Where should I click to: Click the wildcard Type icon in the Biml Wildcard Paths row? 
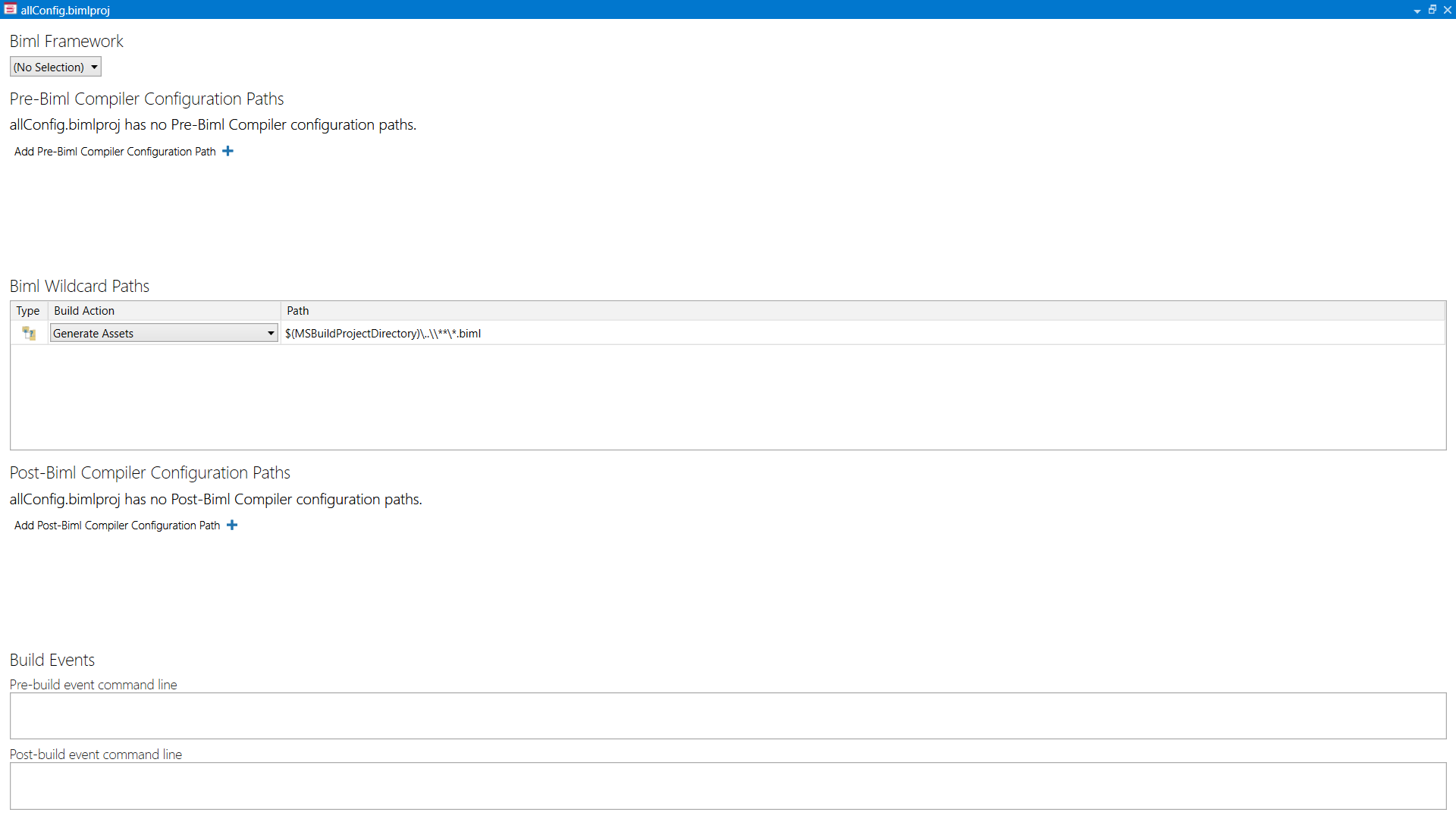[28, 333]
